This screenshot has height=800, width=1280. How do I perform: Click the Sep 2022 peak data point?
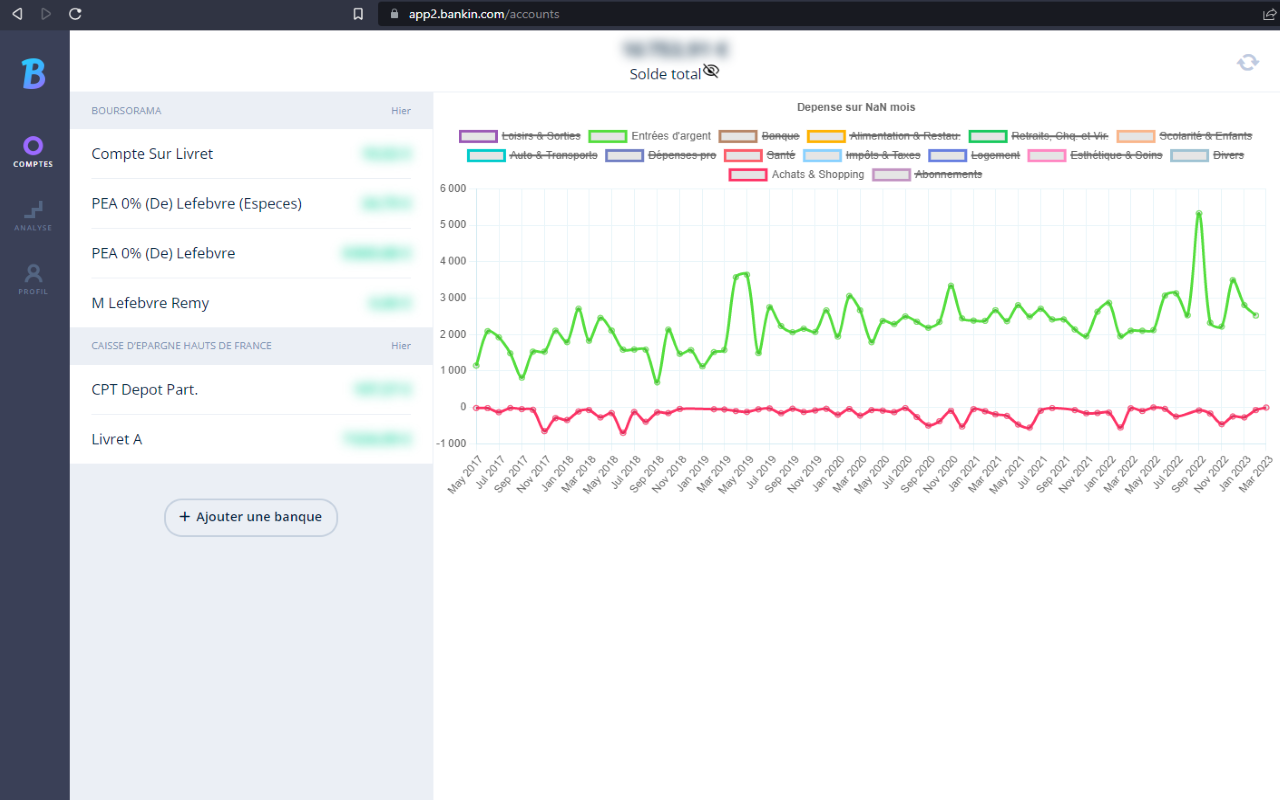(1198, 213)
